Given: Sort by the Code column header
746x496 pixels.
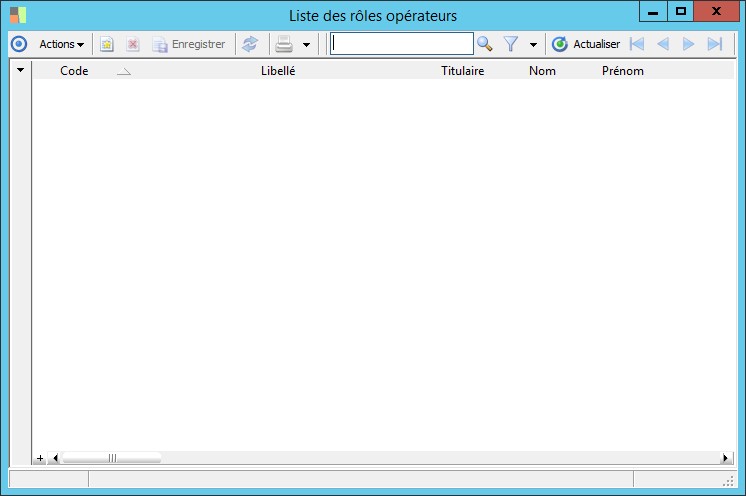Looking at the screenshot, I should [74, 71].
